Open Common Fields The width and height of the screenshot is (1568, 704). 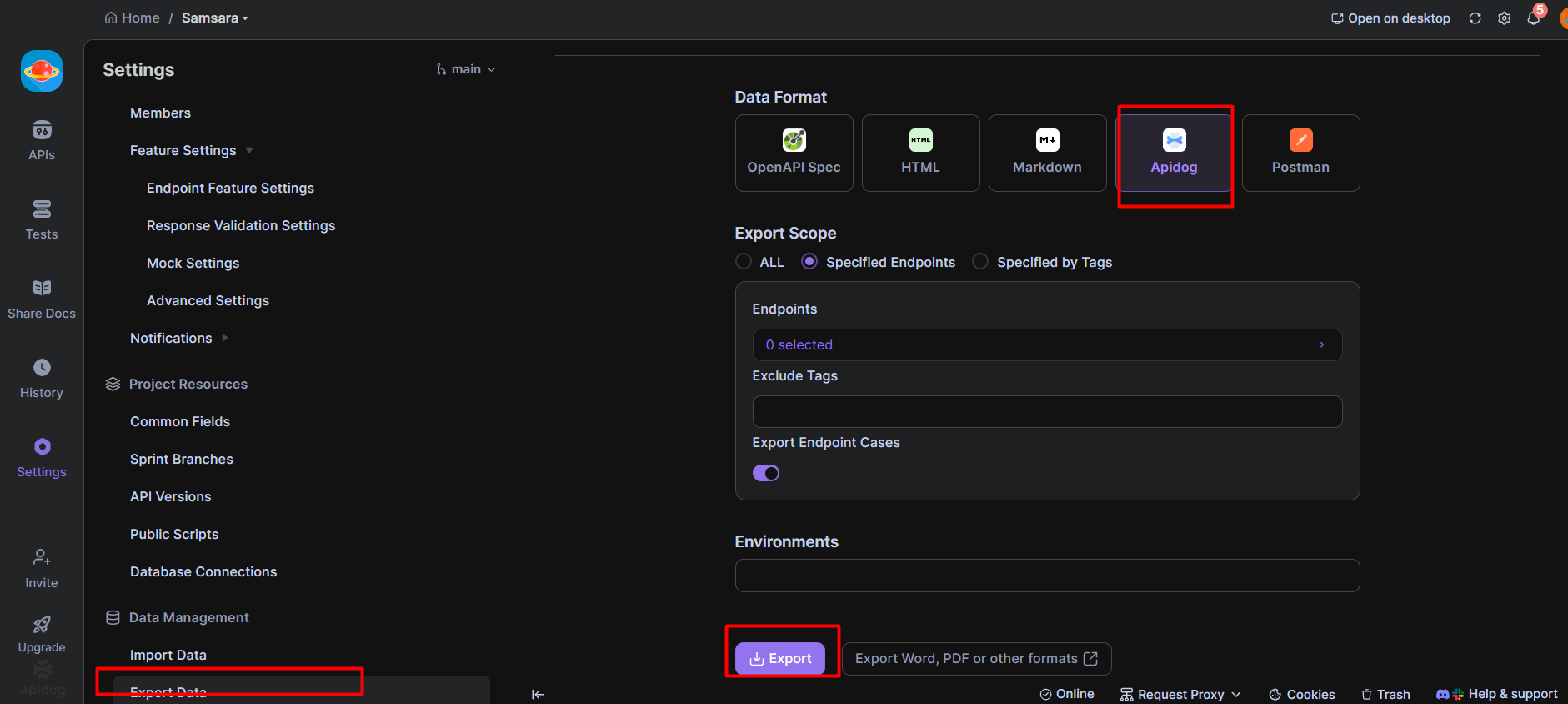click(180, 421)
